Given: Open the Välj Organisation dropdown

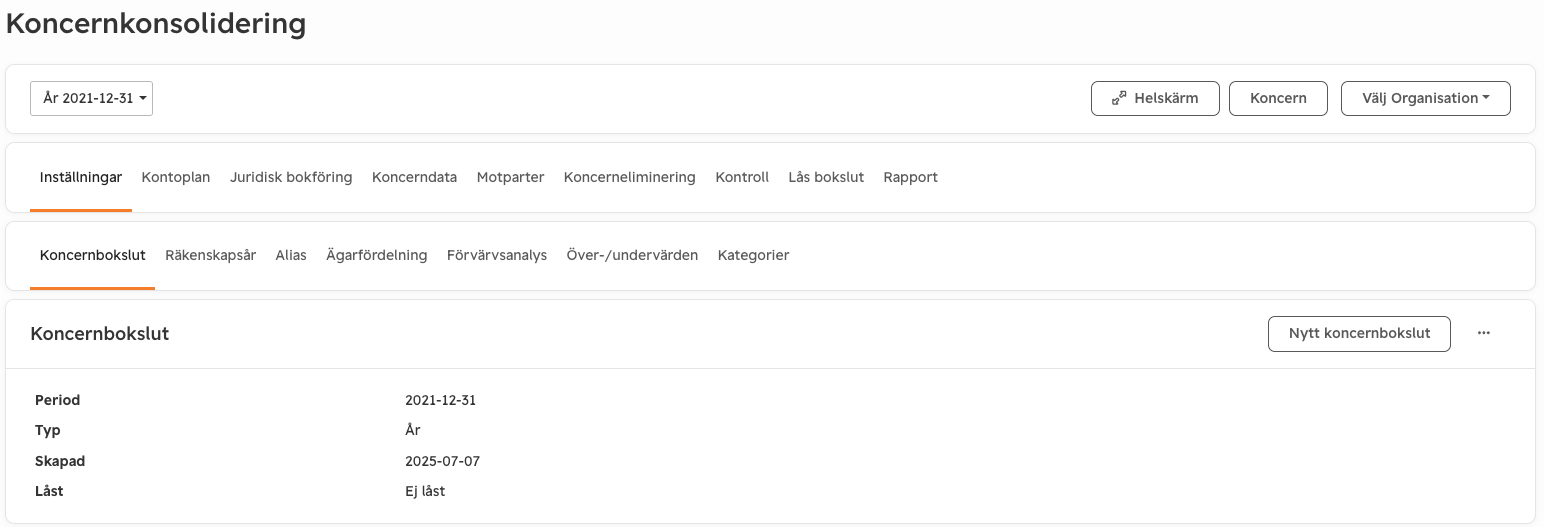Looking at the screenshot, I should tap(1425, 98).
